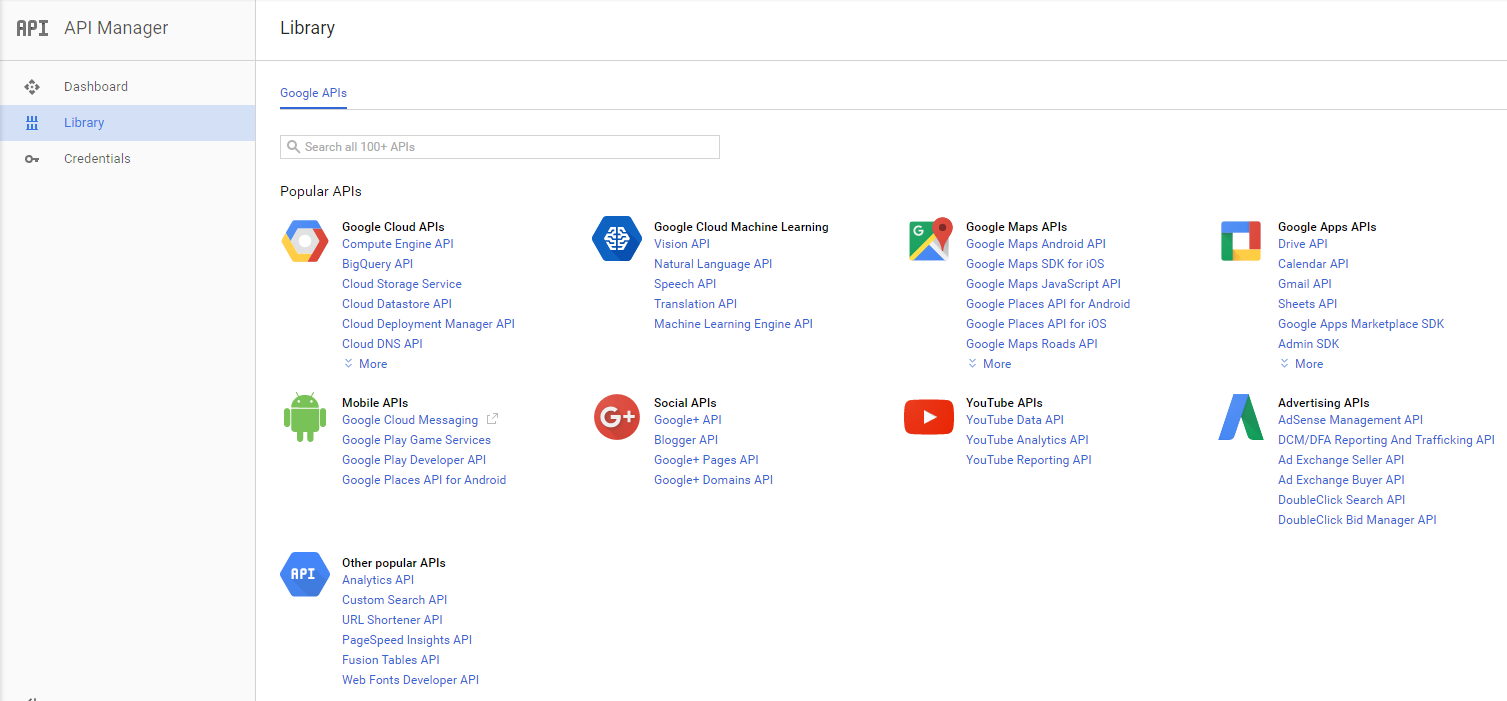Screen dimensions: 1507x701
Task: Open Calendar API link
Action: 1313,264
